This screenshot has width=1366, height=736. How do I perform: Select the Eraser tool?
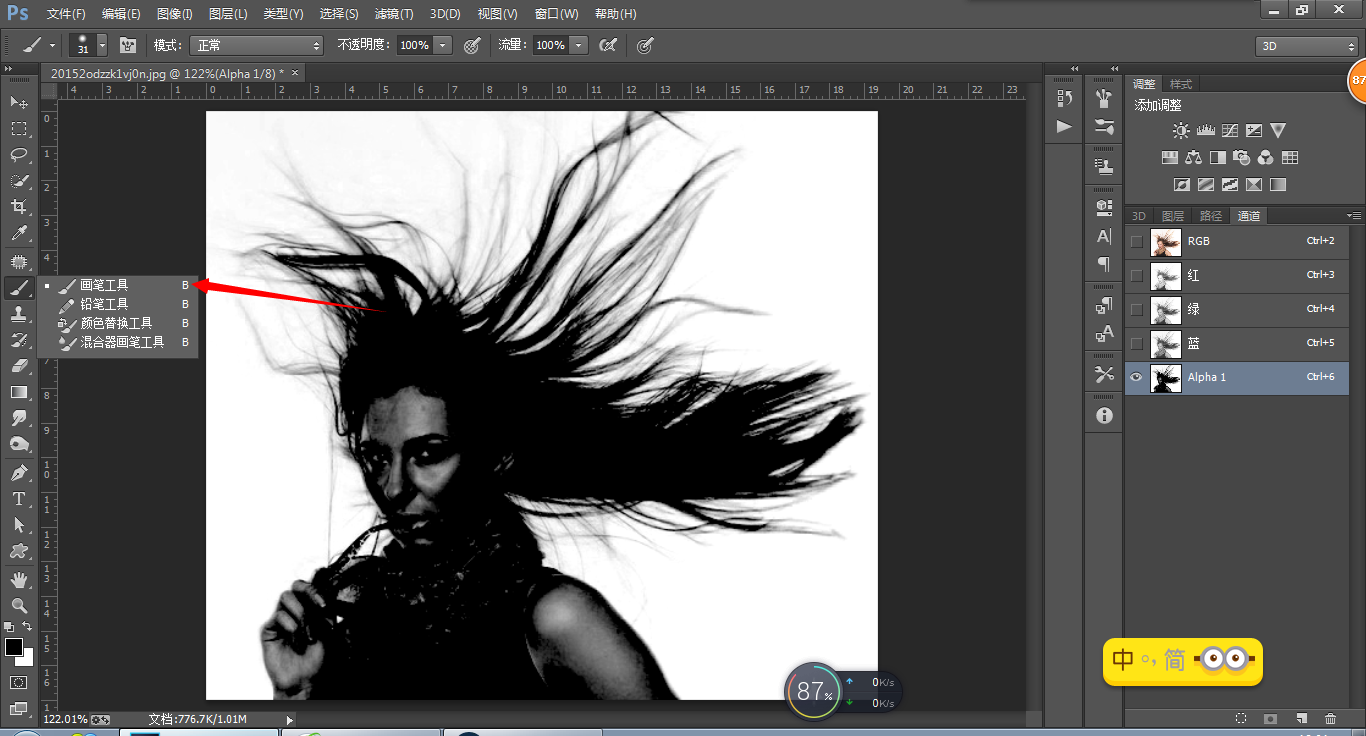point(19,366)
